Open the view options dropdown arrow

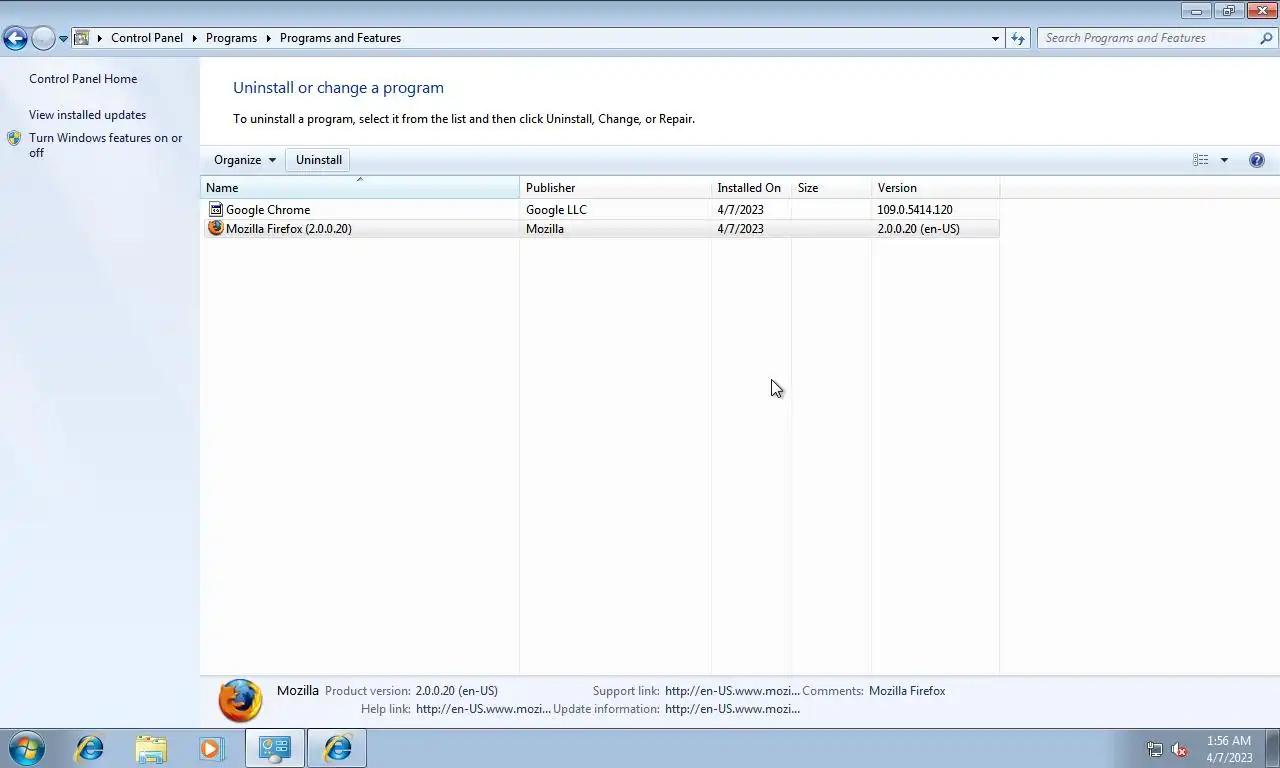click(x=1224, y=160)
